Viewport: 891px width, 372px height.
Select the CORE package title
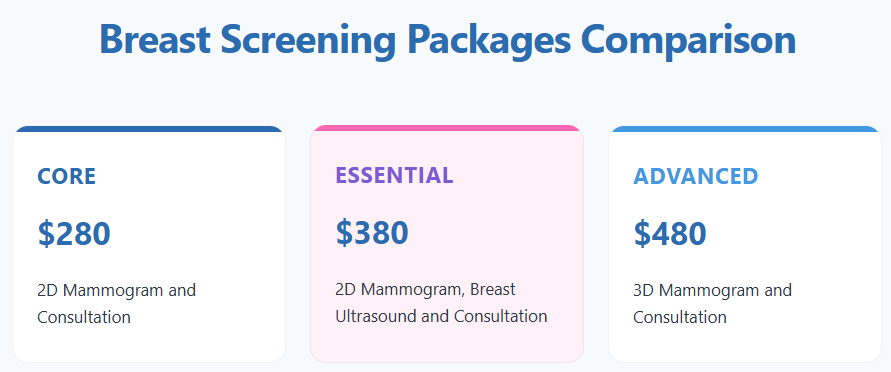point(66,177)
